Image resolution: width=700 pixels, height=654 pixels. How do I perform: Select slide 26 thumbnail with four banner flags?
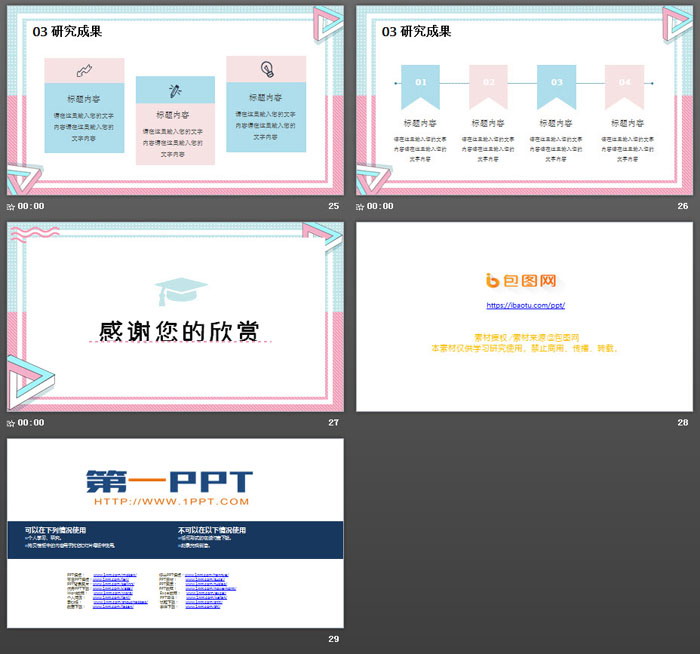525,100
